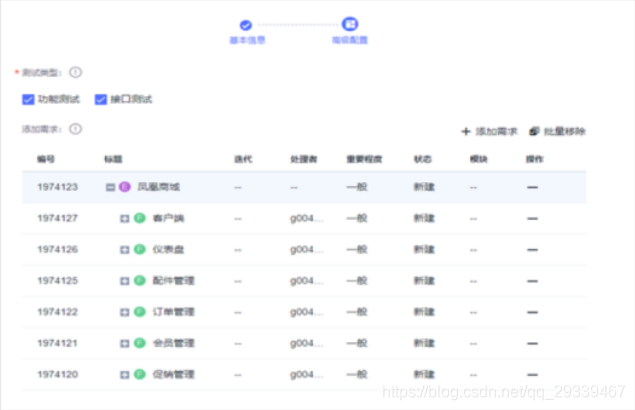Open the info tooltip beside 测试类型
635x410 pixels.
(75, 72)
